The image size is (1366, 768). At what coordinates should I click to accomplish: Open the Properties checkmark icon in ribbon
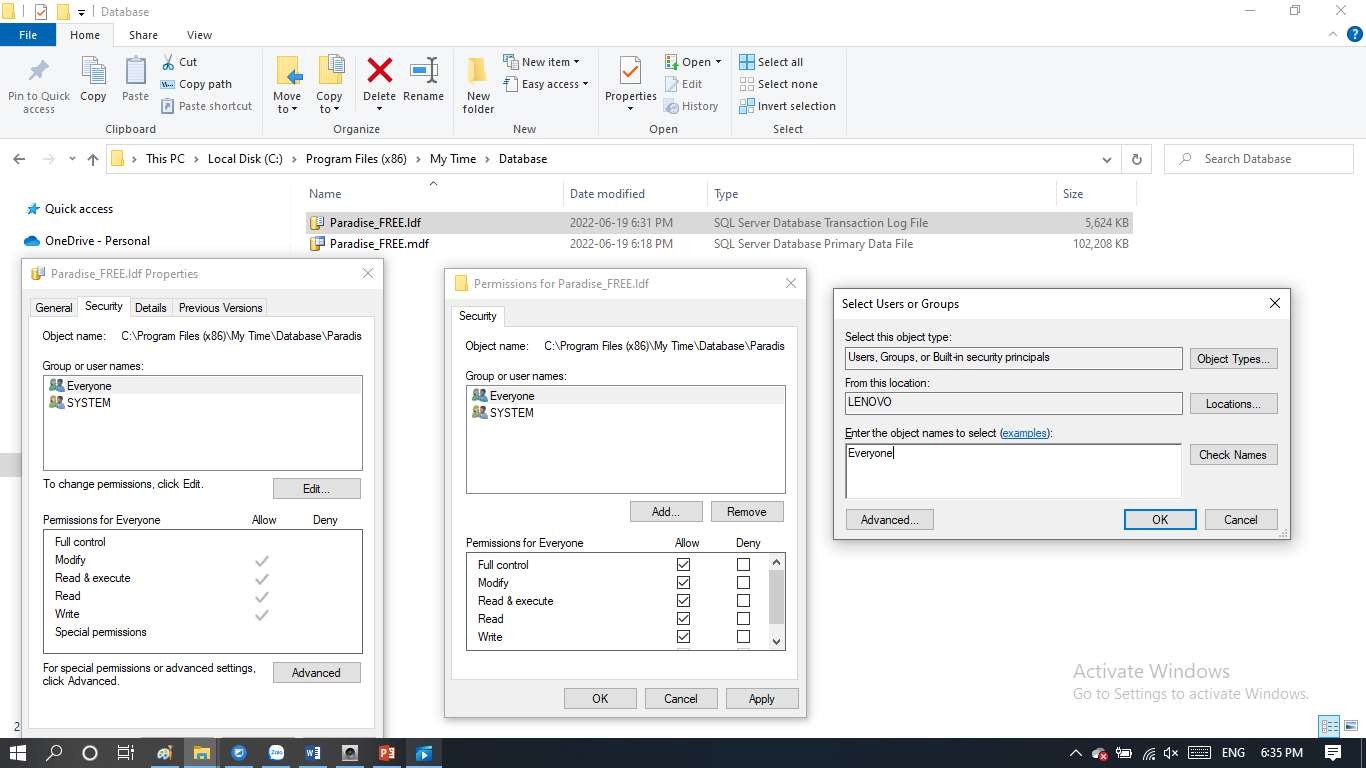(x=630, y=72)
